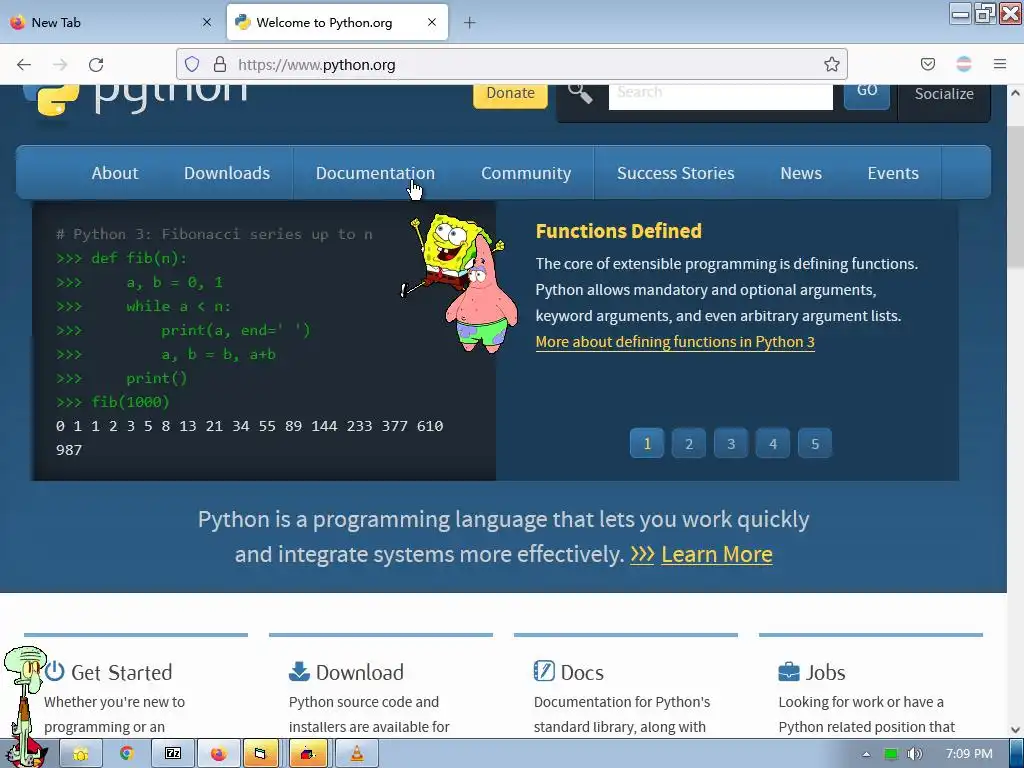Image resolution: width=1024 pixels, height=768 pixels.
Task: Open a new tab with plus button
Action: click(x=470, y=23)
